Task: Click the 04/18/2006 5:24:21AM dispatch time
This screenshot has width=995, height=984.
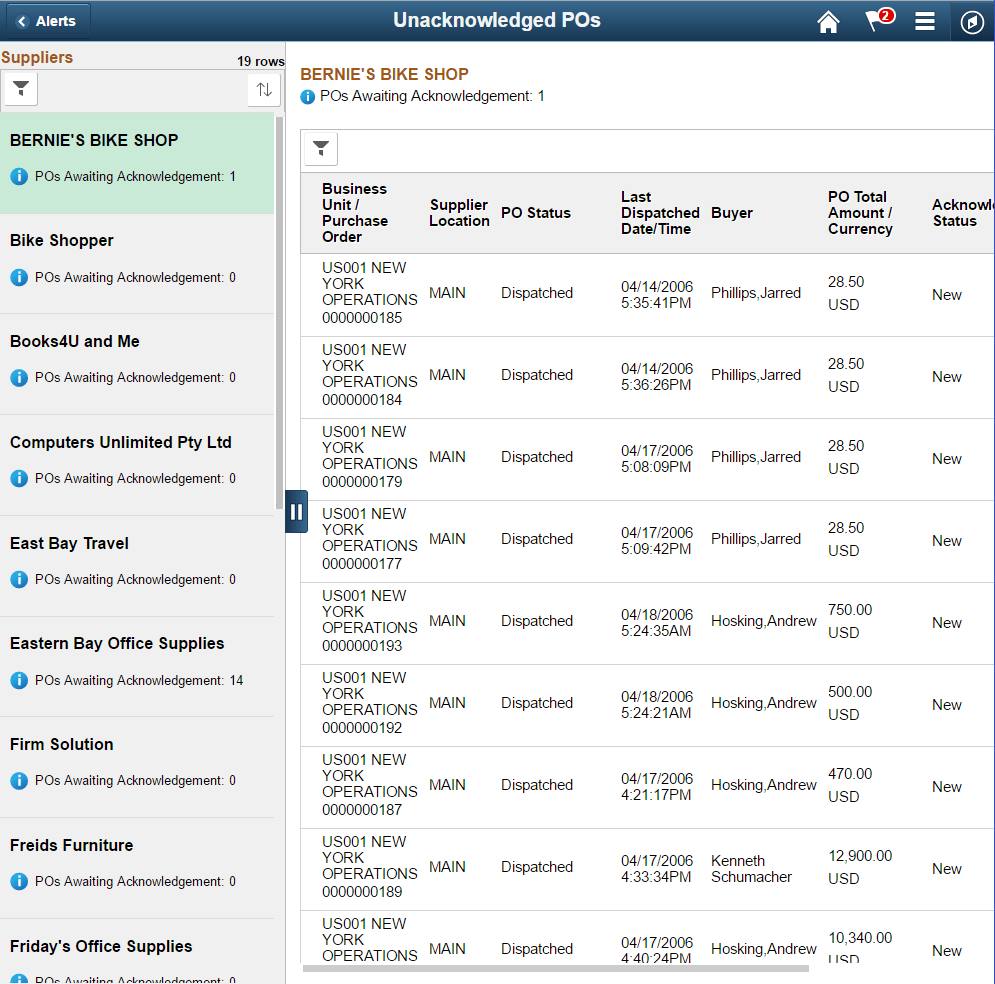Action: point(657,705)
